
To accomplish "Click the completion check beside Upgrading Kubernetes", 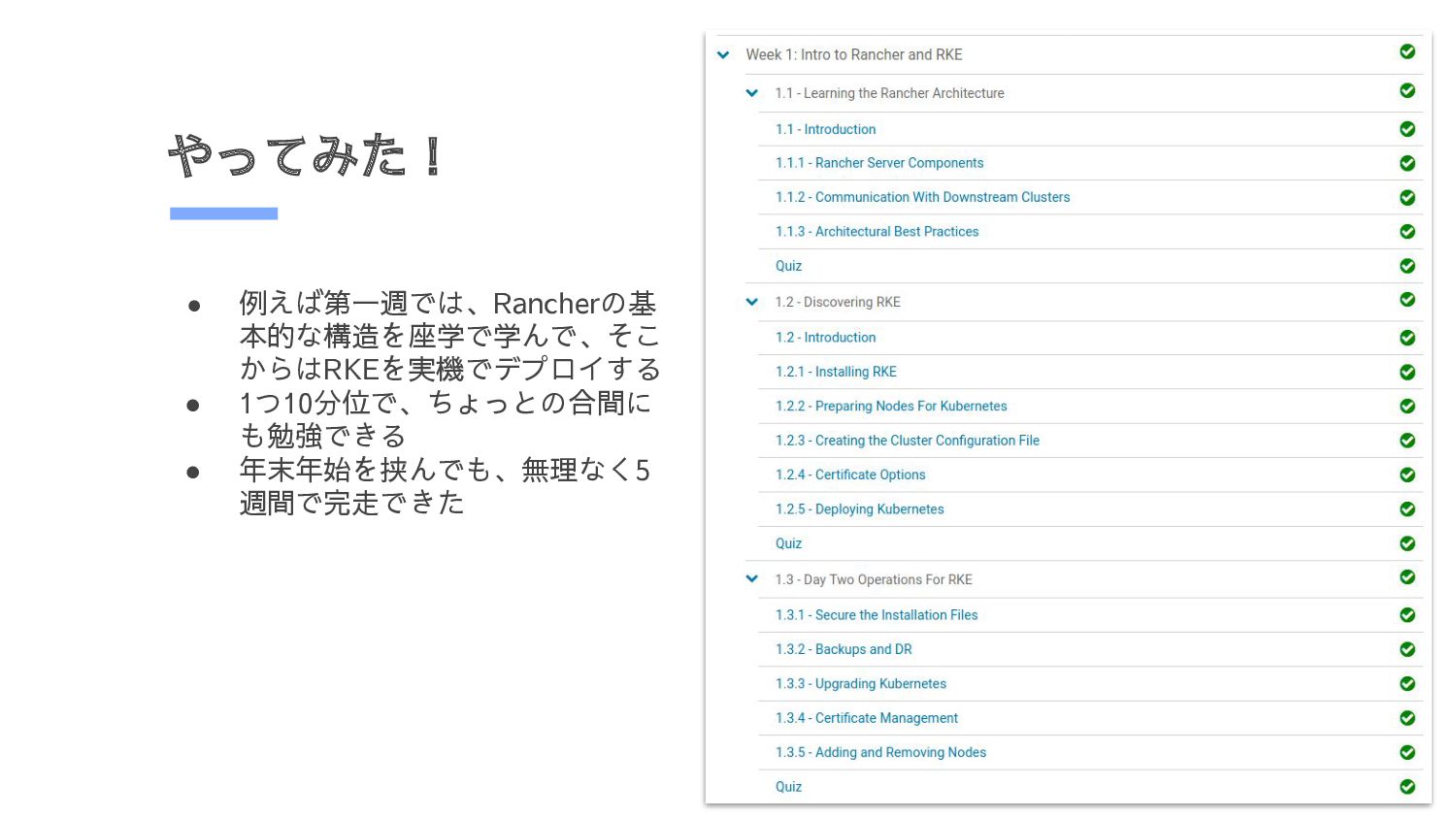I will tap(1407, 684).
